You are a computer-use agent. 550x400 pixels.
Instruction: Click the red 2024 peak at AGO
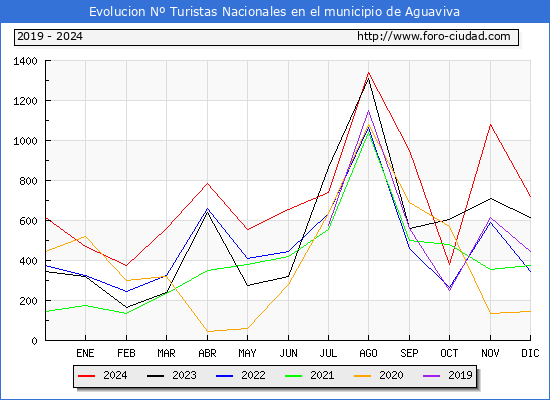tap(368, 73)
